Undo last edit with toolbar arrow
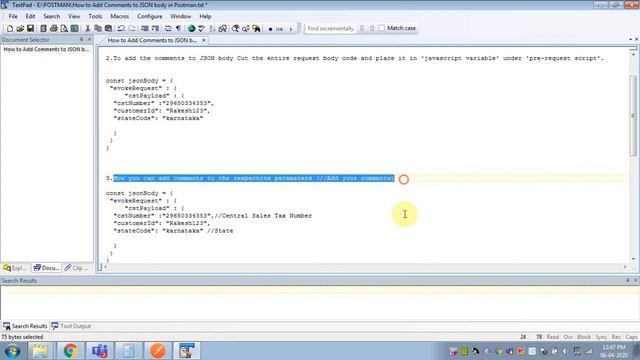 [x=121, y=29]
